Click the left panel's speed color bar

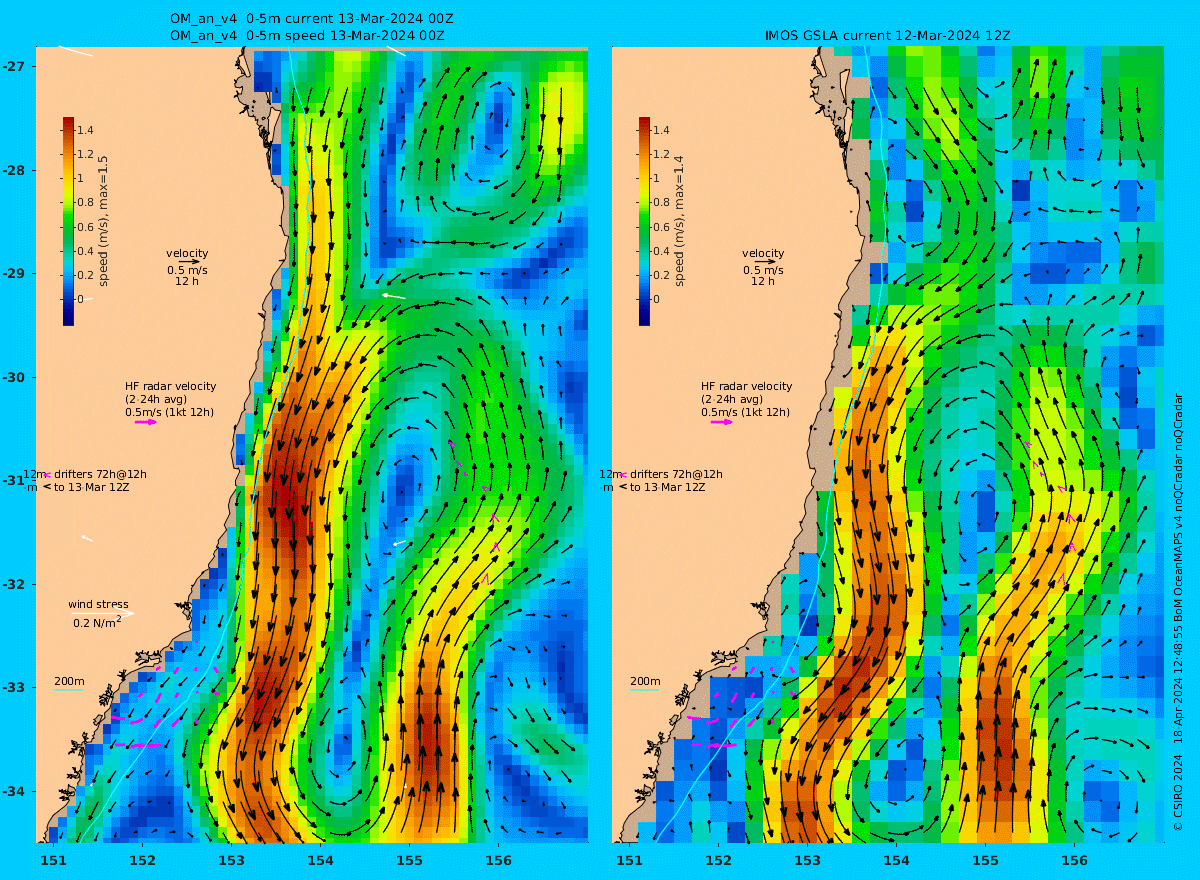(68, 221)
